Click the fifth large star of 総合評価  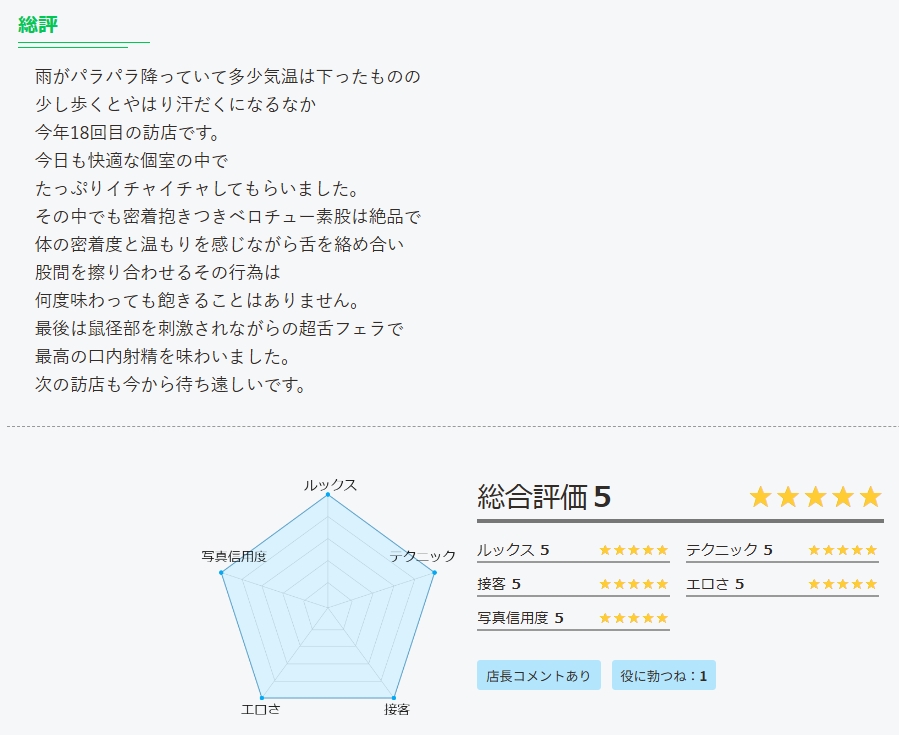click(870, 496)
